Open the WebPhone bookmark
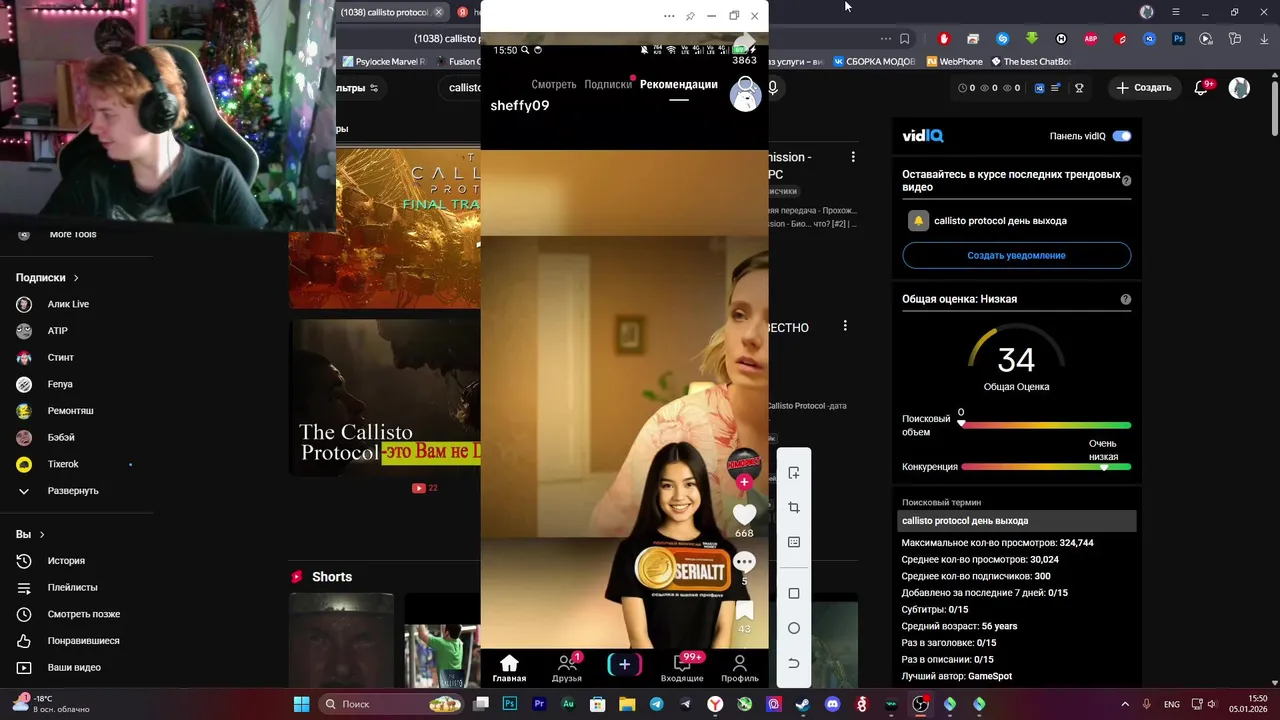 (955, 62)
